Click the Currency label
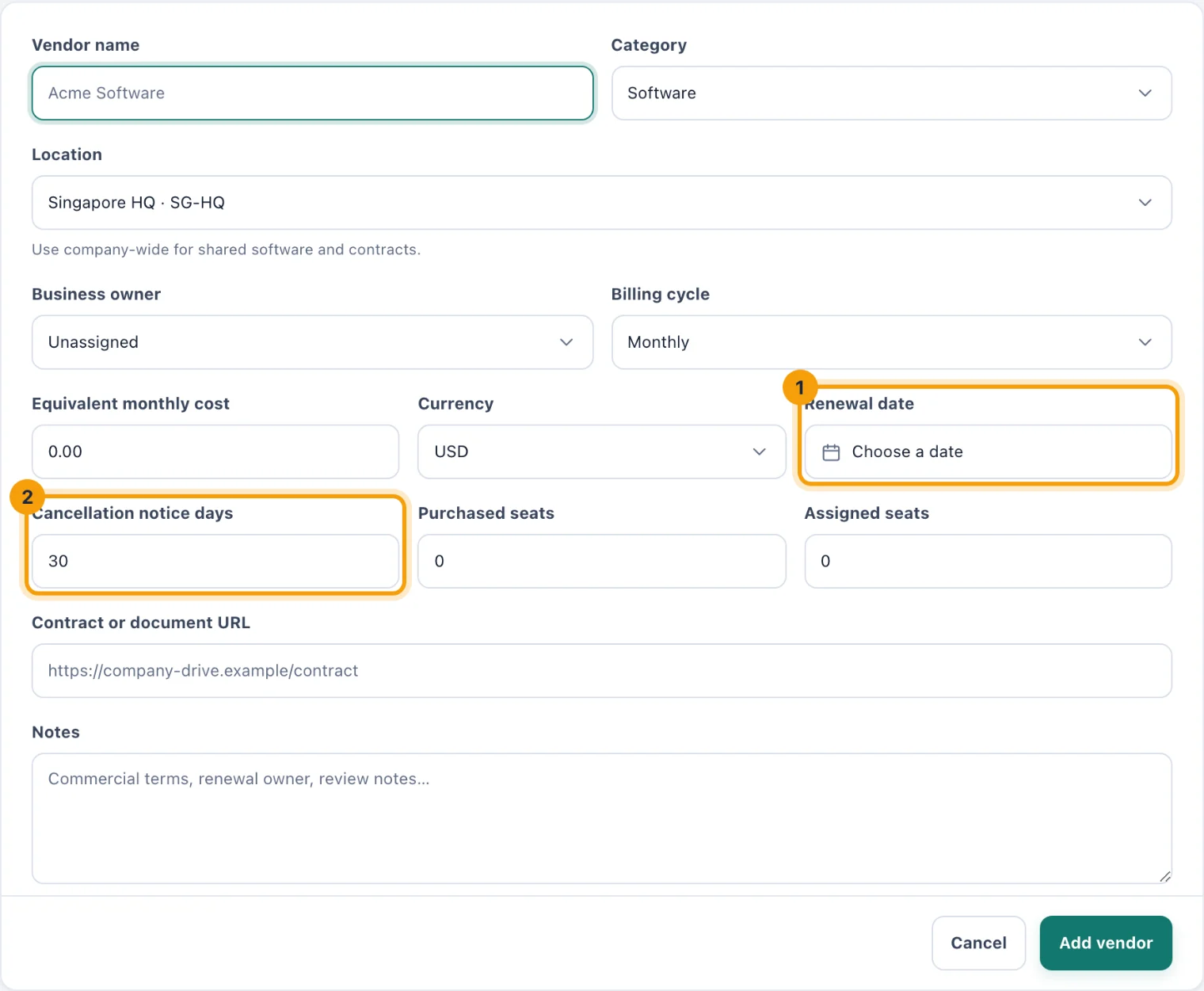 (x=455, y=403)
